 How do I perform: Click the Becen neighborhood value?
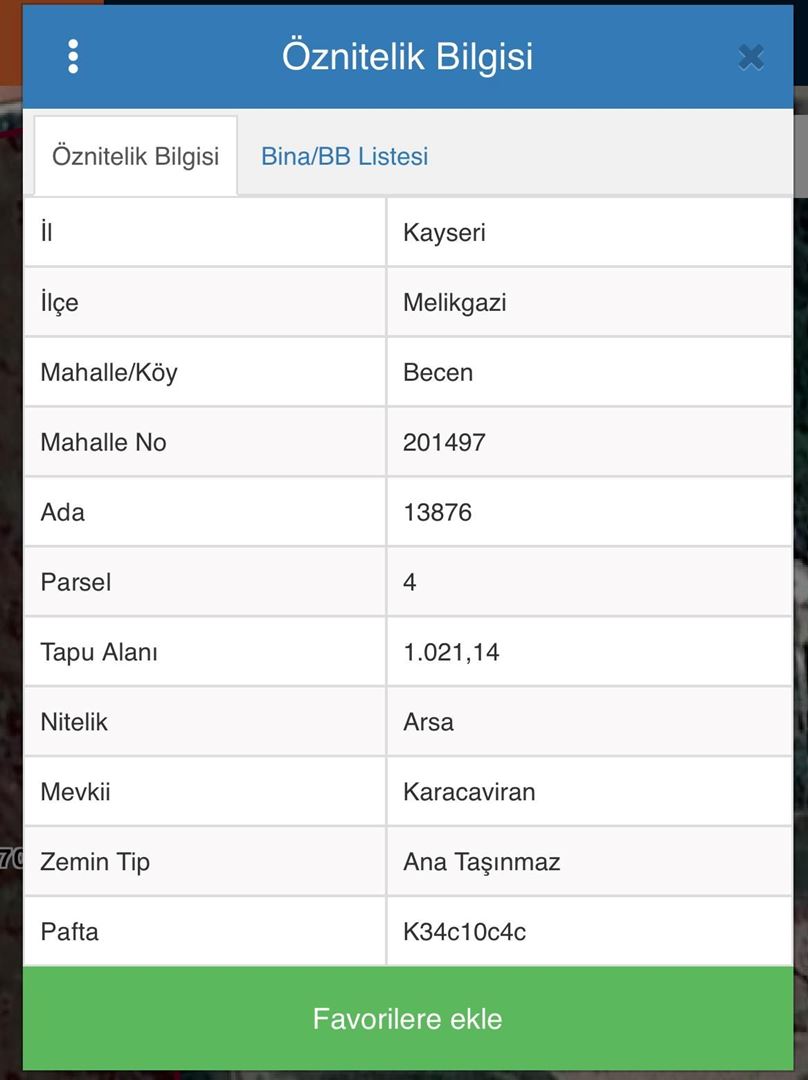pos(438,372)
